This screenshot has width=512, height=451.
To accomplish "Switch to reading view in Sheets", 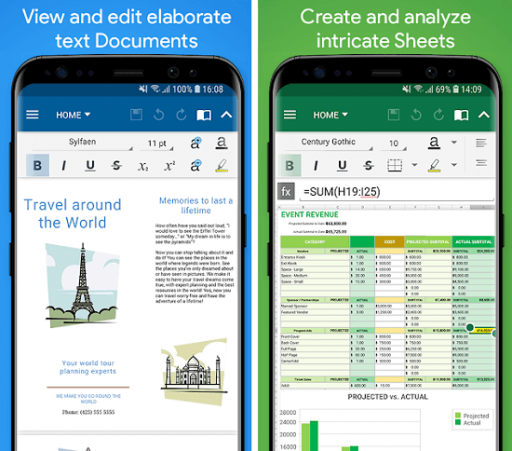I will 461,115.
